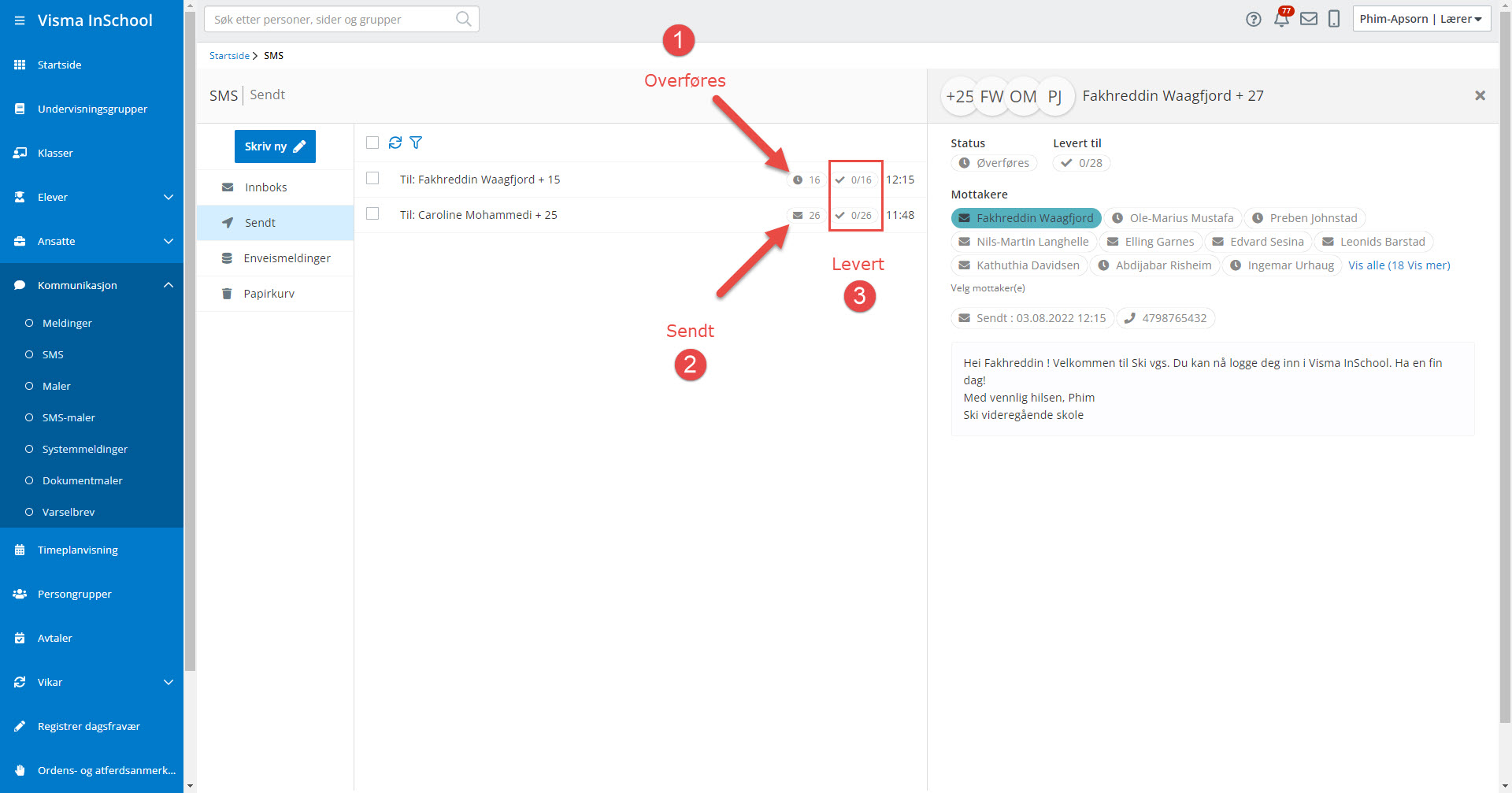The width and height of the screenshot is (1512, 793).
Task: Check the Fakhreddin Waagfjord + 15 message
Action: pos(372,179)
